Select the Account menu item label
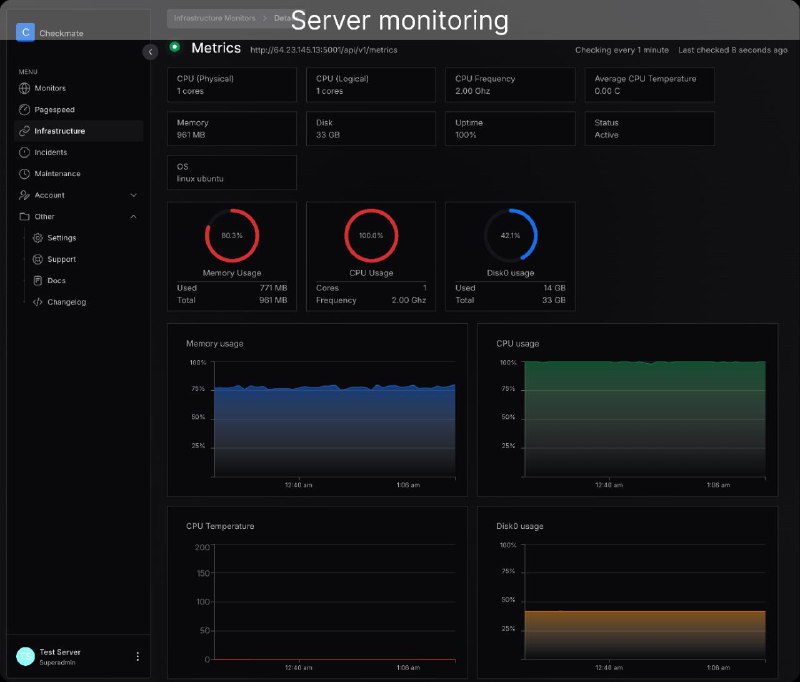The height and width of the screenshot is (682, 800). click(x=49, y=195)
